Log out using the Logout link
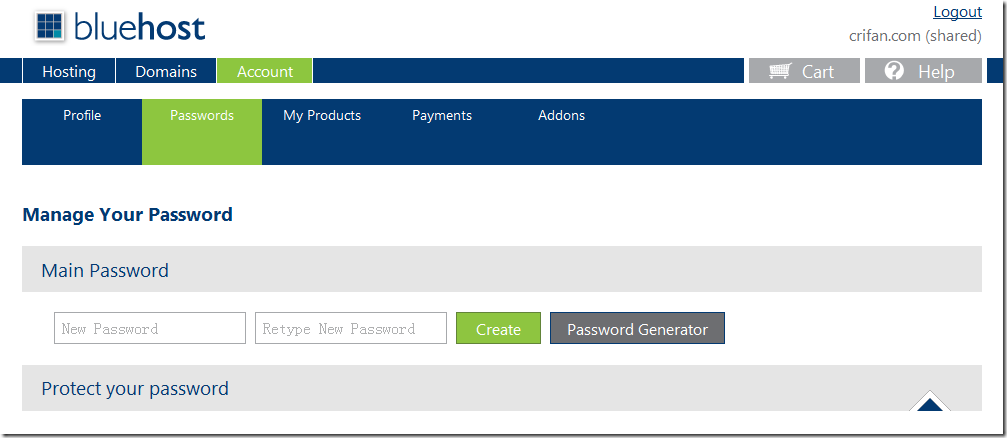 tap(957, 12)
